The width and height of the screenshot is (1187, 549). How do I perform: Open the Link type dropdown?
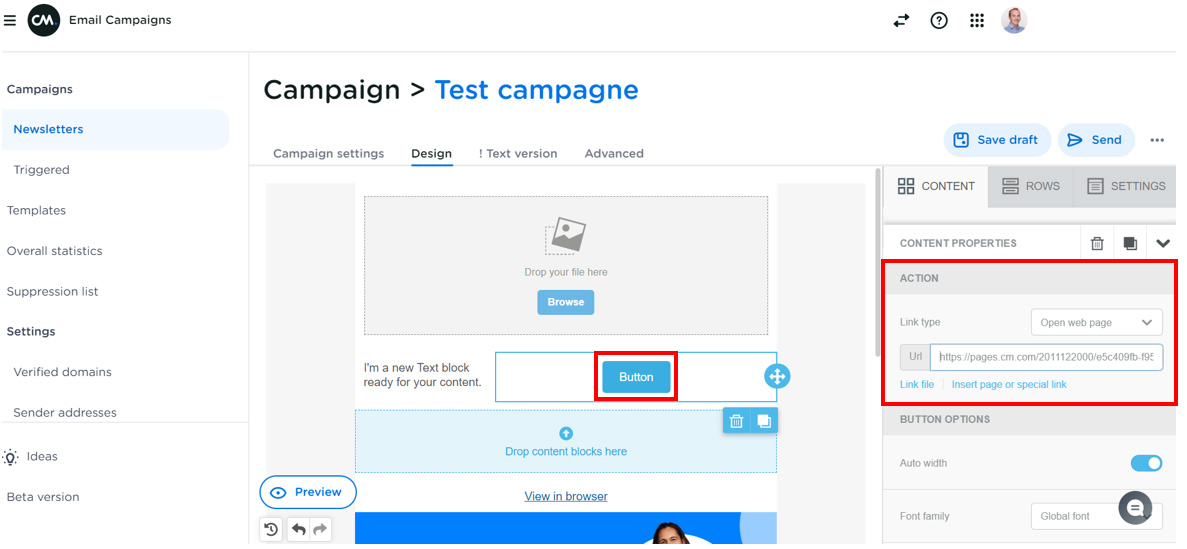click(x=1096, y=322)
